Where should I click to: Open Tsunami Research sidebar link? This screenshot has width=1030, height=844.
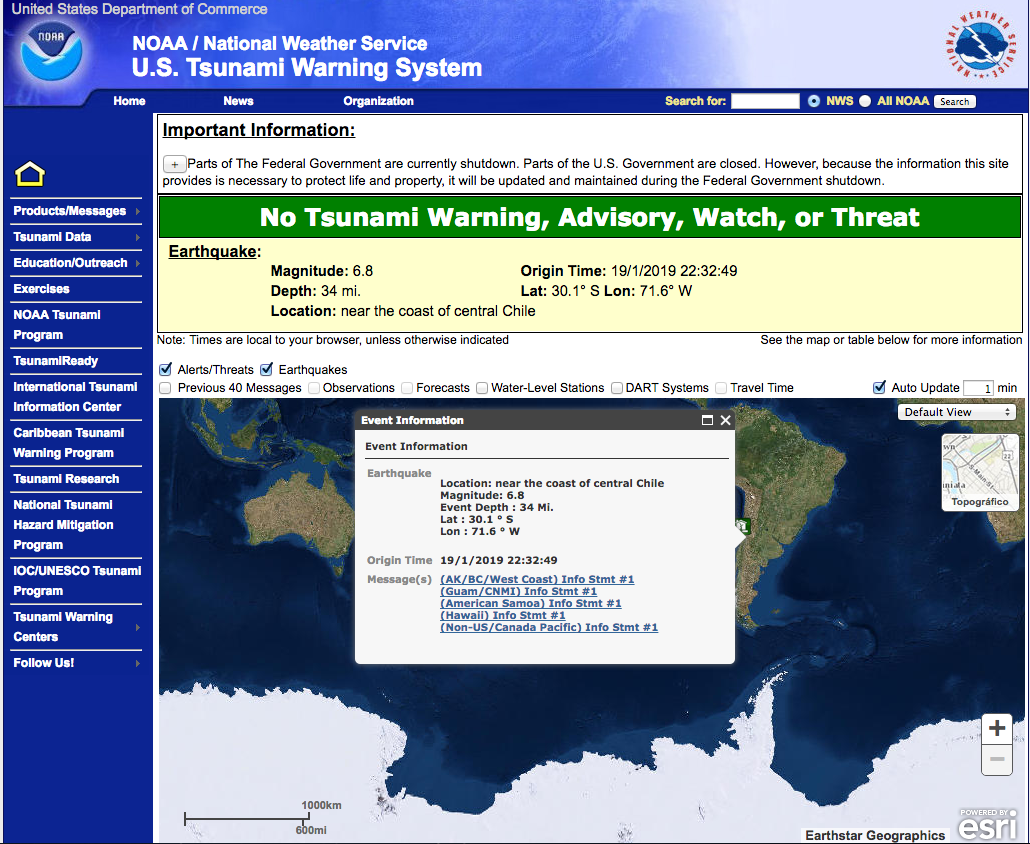(x=66, y=479)
